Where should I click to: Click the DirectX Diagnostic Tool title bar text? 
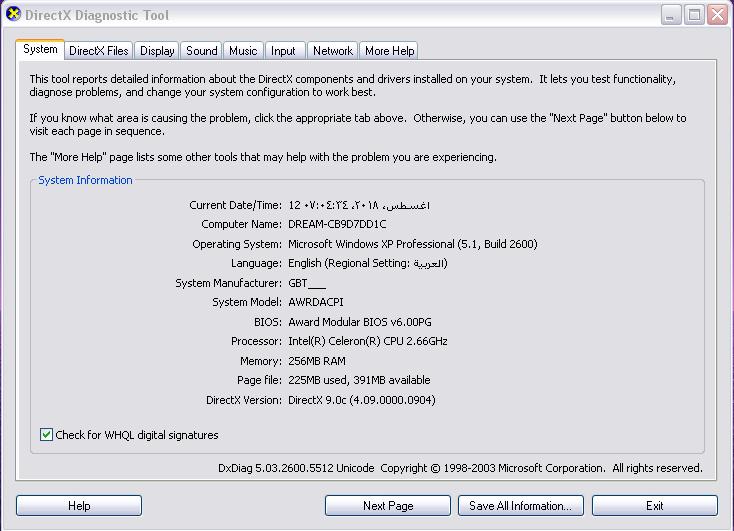tap(97, 15)
